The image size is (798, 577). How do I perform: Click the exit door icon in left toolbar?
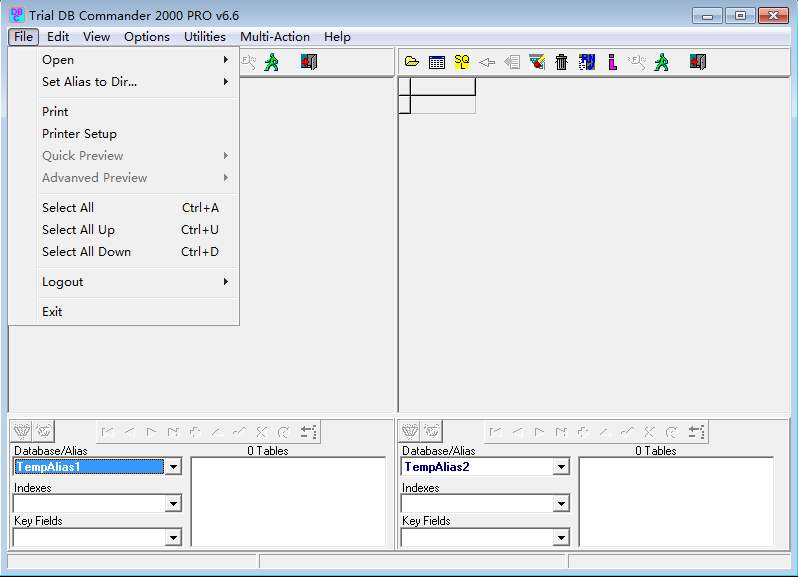(309, 62)
